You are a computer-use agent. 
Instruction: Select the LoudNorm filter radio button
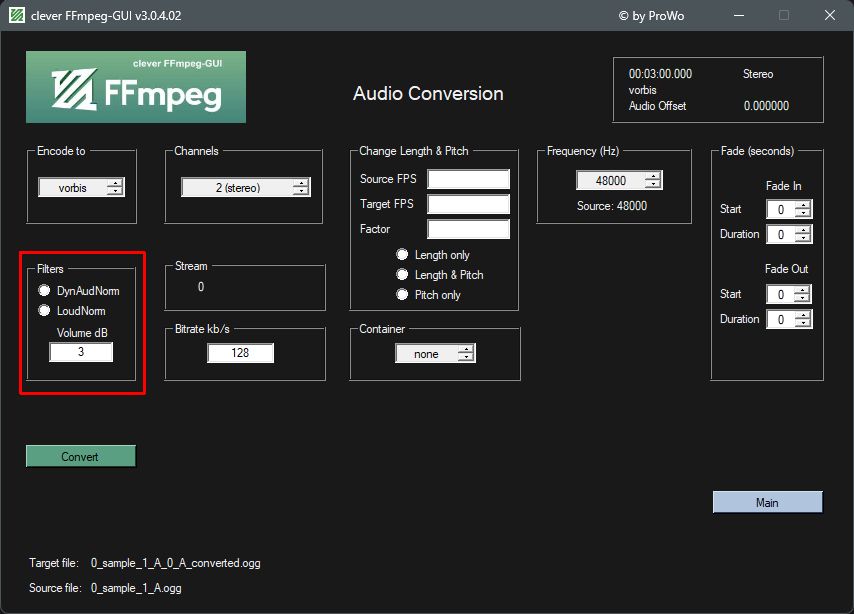pyautogui.click(x=44, y=311)
